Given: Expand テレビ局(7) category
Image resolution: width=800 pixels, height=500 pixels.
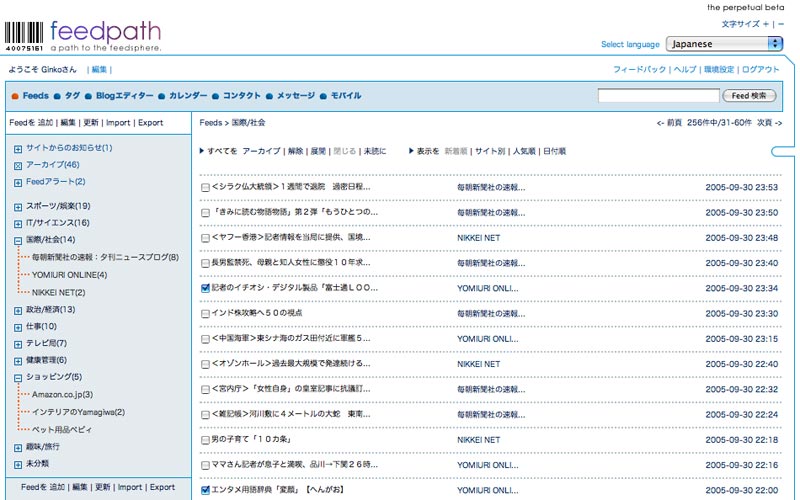Looking at the screenshot, I should click(x=18, y=344).
